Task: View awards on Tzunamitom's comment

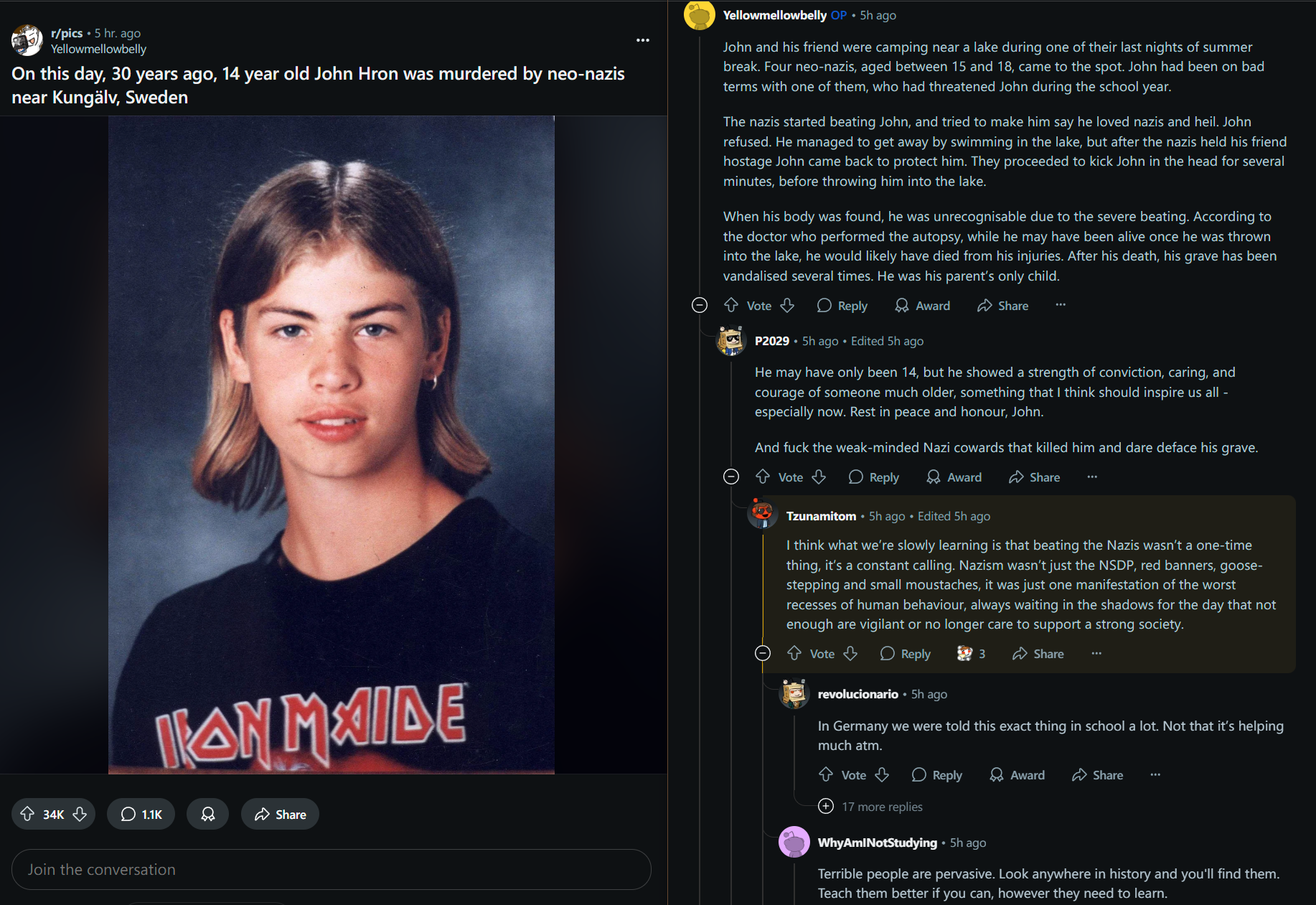Action: tap(971, 654)
